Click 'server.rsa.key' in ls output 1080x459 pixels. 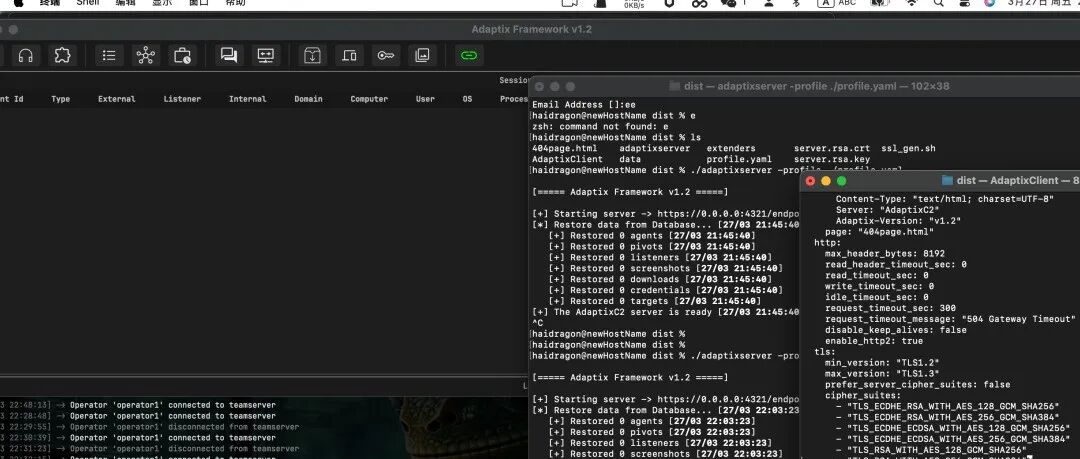tap(831, 160)
